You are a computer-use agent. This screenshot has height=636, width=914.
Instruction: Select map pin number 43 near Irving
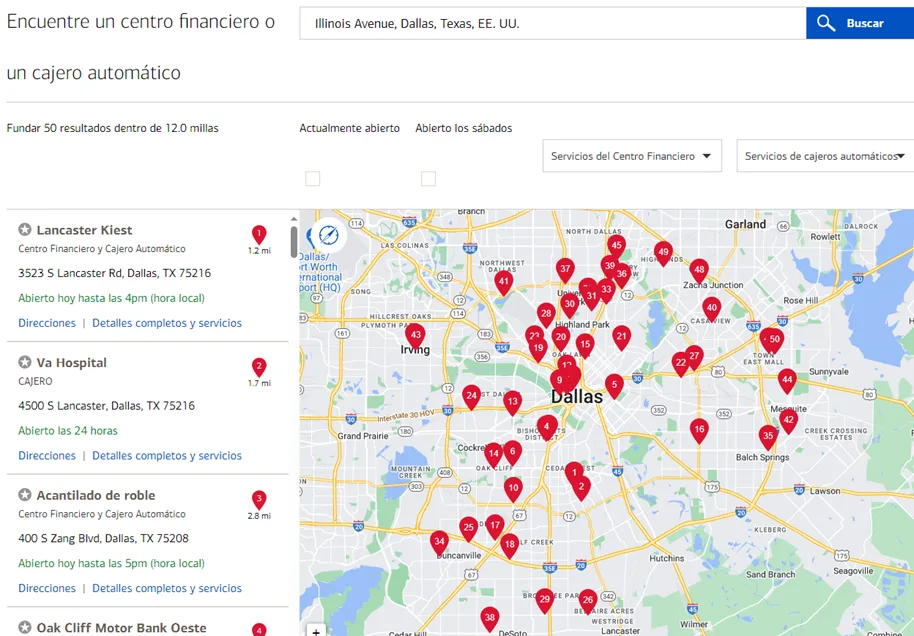(415, 337)
